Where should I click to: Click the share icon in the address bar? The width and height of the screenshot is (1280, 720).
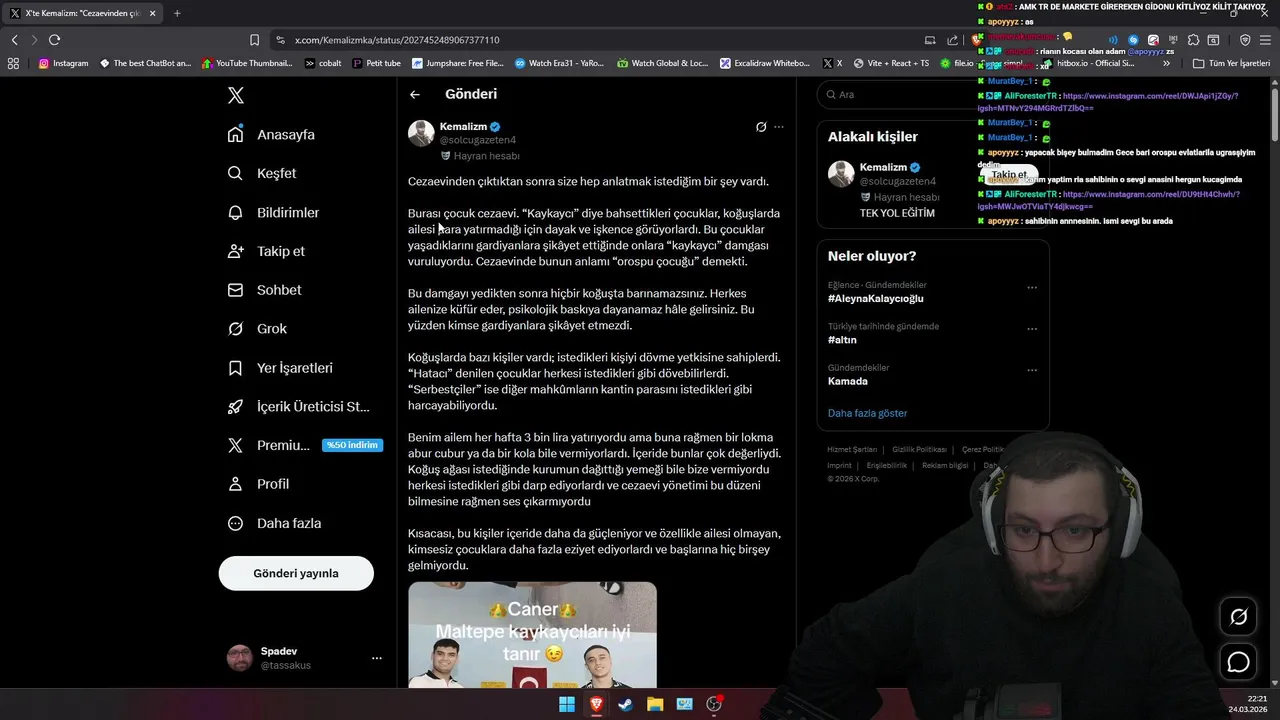(952, 40)
